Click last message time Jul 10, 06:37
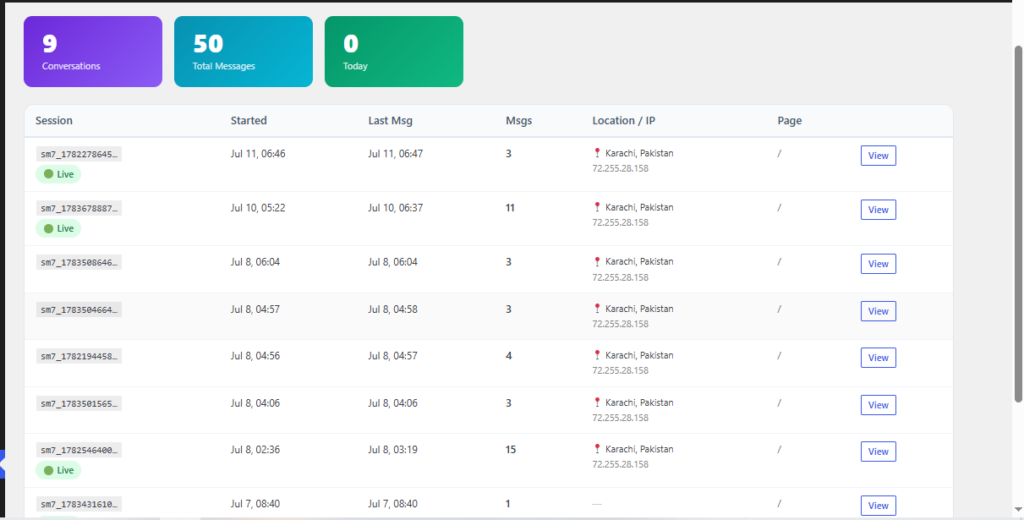The width and height of the screenshot is (1024, 520). click(x=396, y=208)
